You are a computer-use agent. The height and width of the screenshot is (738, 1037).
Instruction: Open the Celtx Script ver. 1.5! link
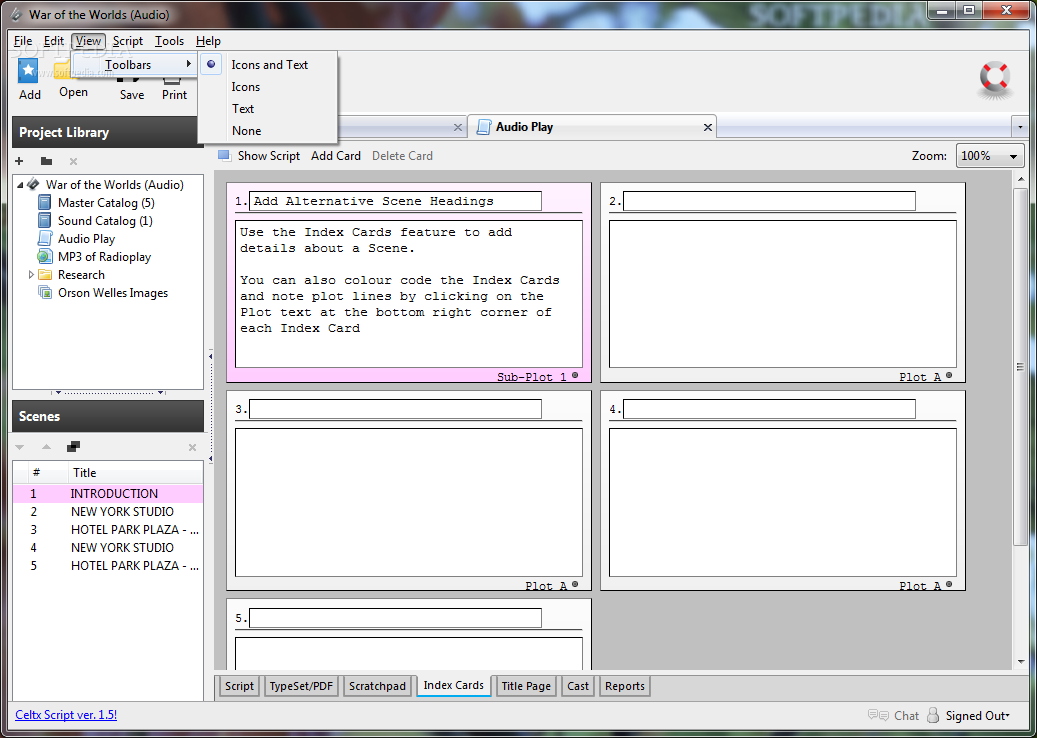point(66,715)
